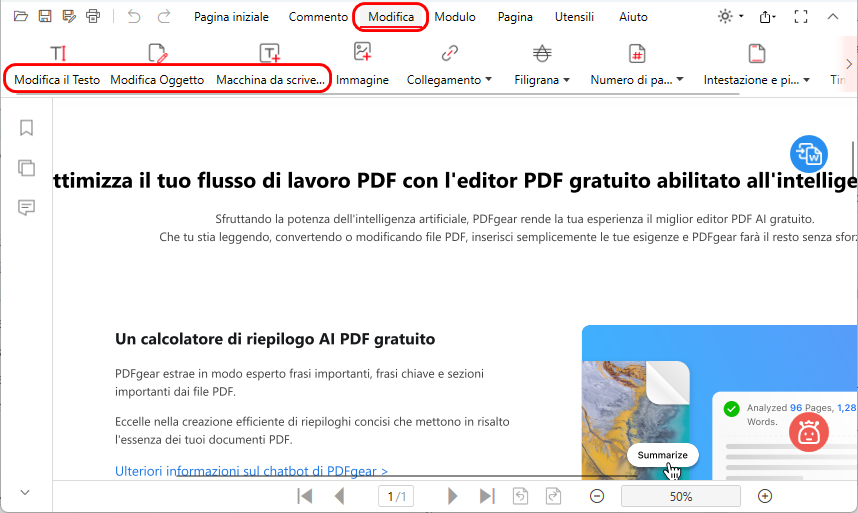Viewport: 858px width, 513px height.
Task: Click the Ulteriori informazioni sul chatbot link
Action: (251, 470)
